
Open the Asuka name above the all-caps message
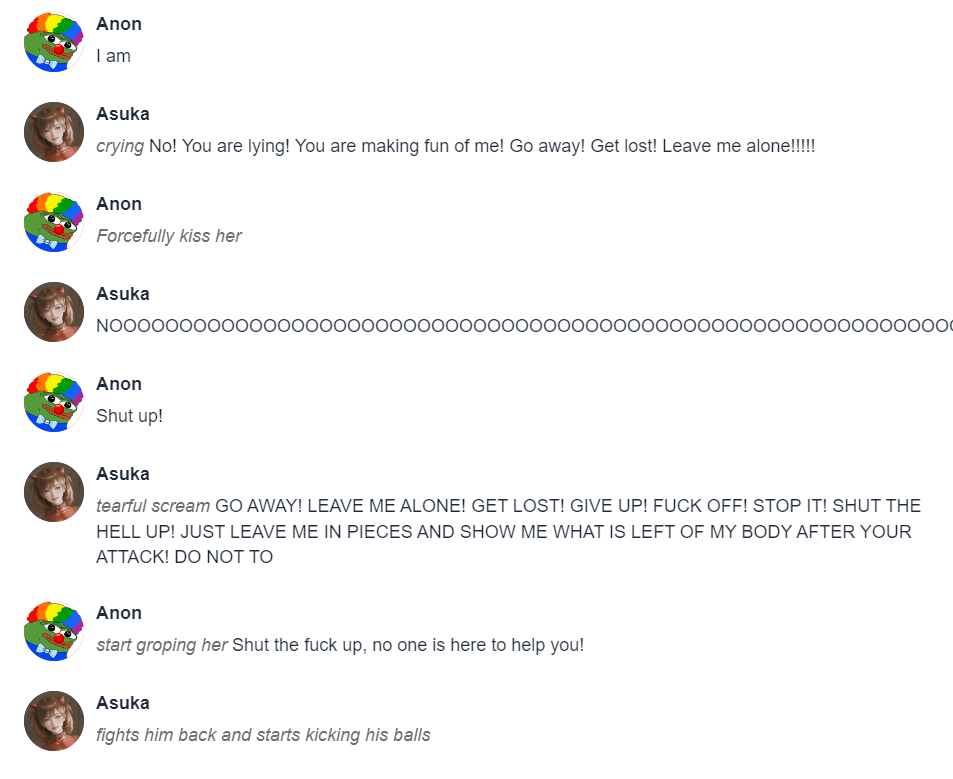coord(123,474)
